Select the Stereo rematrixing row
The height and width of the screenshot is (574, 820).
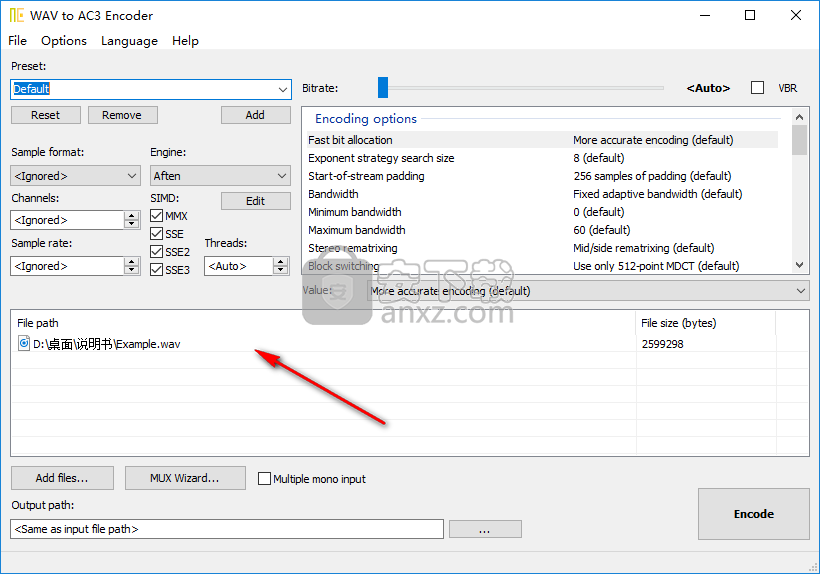coord(542,248)
